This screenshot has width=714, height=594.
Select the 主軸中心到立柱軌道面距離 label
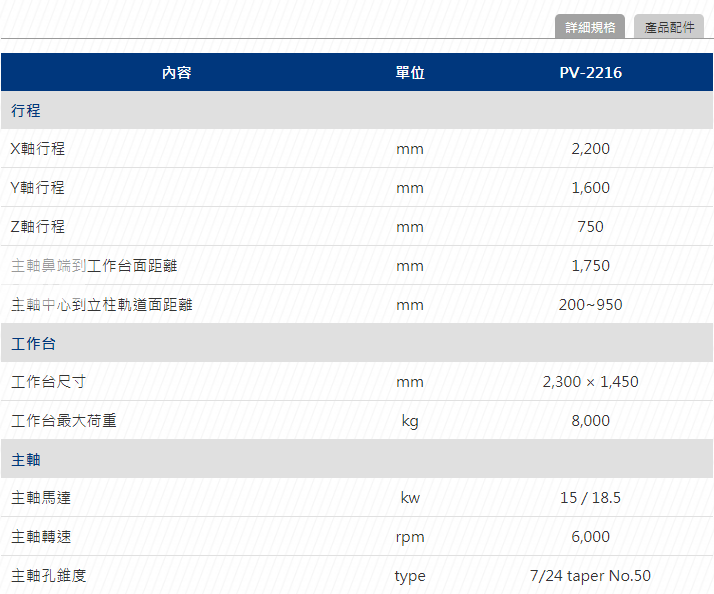click(102, 304)
